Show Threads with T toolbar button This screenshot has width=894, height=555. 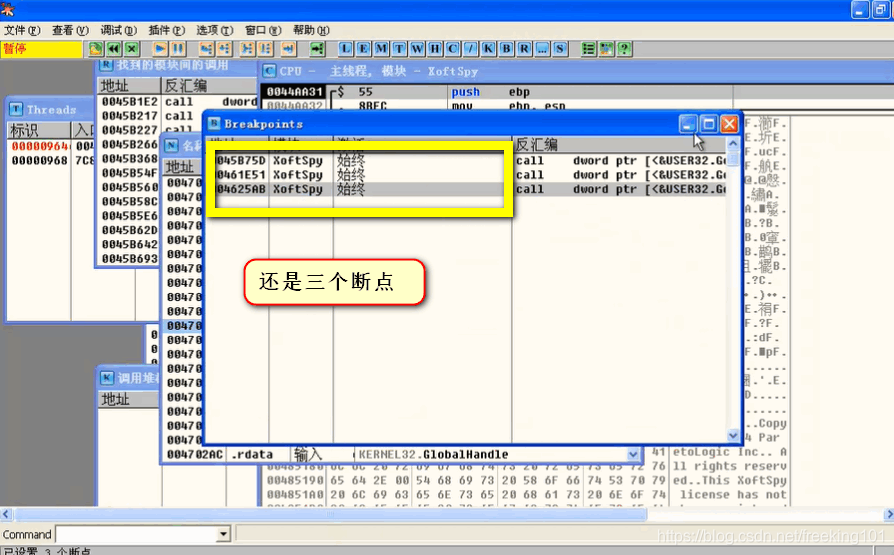point(399,49)
